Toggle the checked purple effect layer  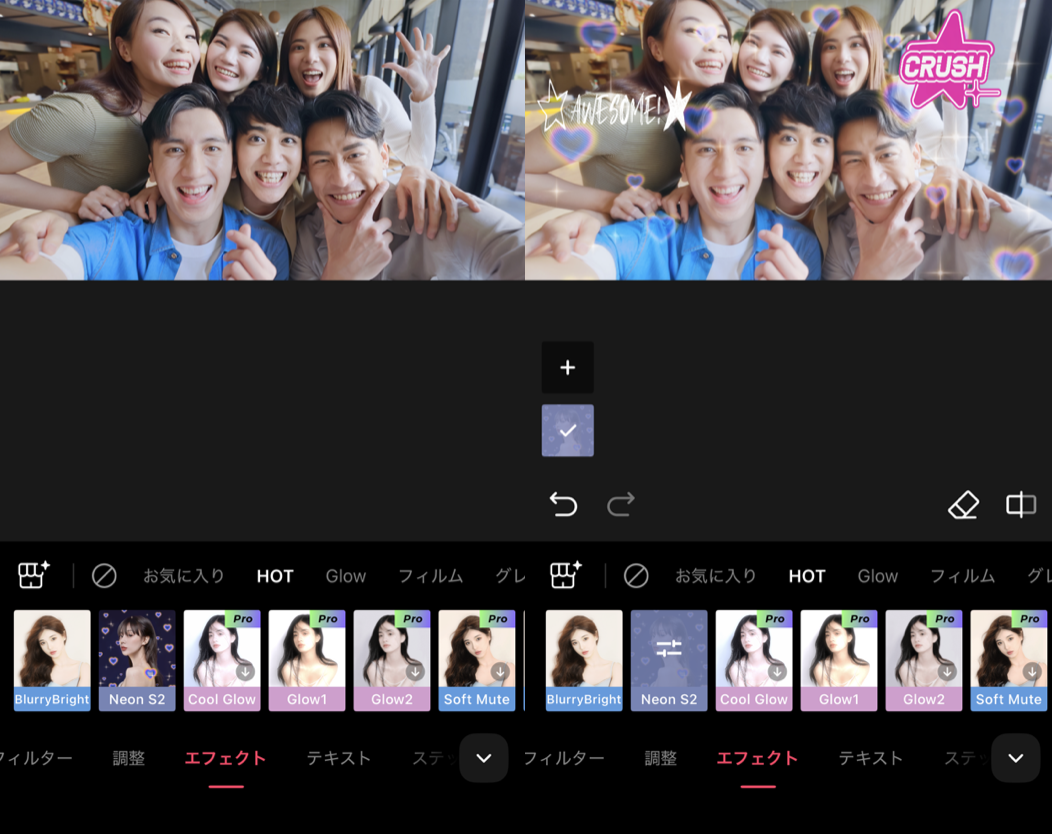tap(568, 430)
